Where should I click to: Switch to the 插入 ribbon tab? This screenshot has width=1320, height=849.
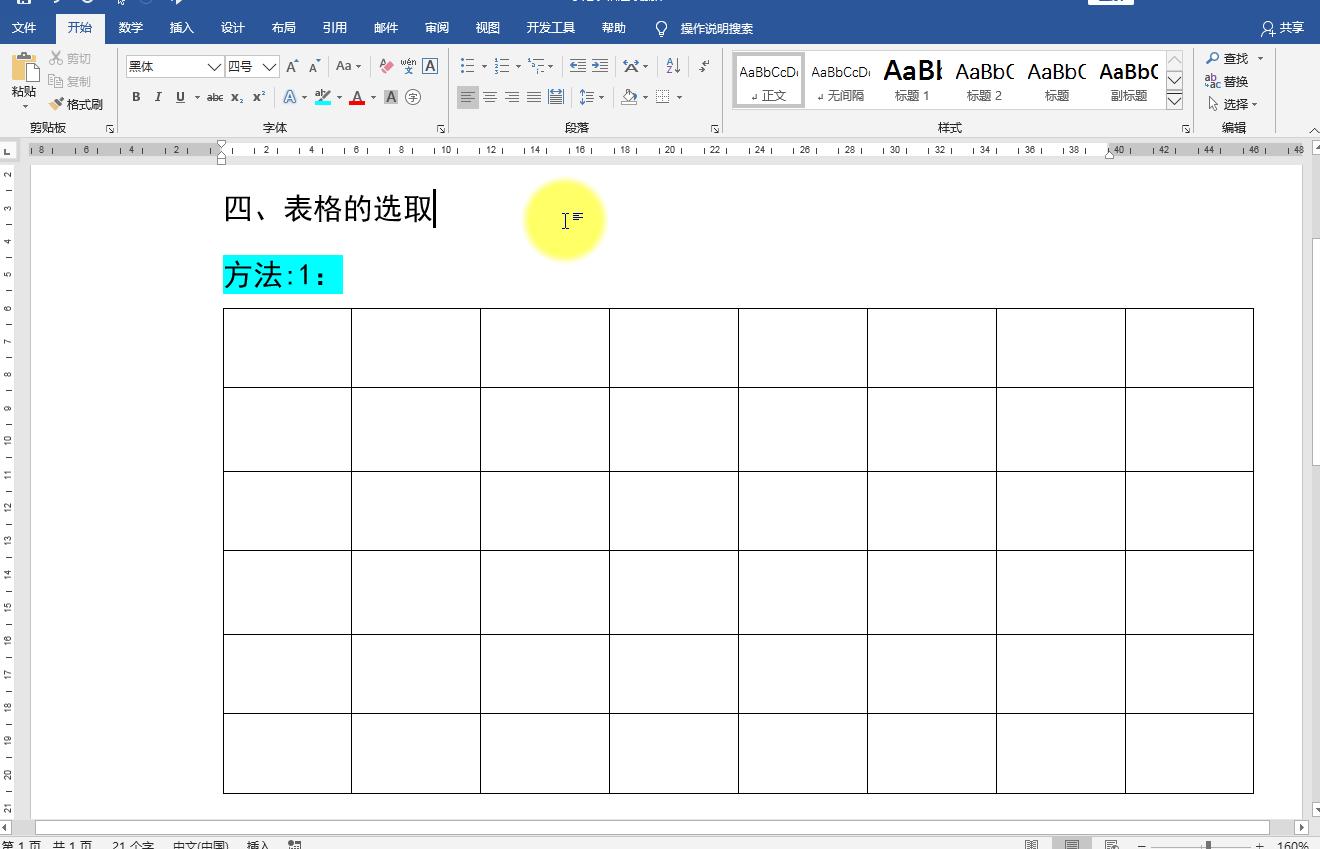180,28
